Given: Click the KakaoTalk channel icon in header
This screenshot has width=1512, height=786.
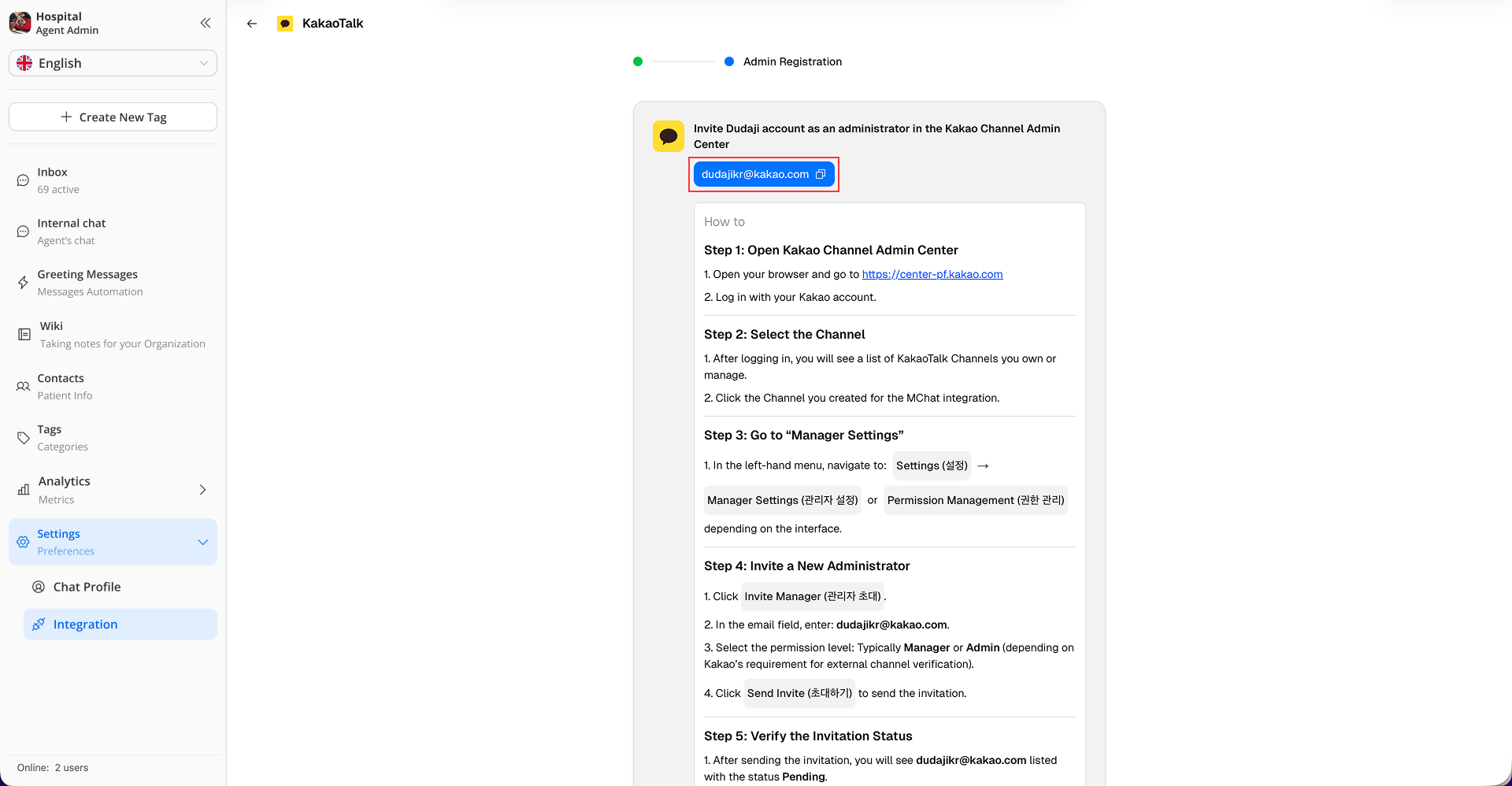Looking at the screenshot, I should (x=283, y=23).
